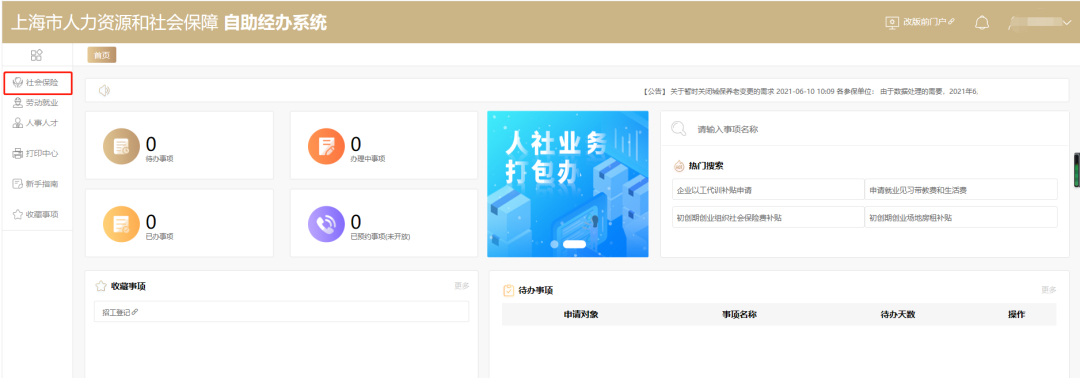
Task: Open 社会保险 in the sidebar
Action: [37, 83]
